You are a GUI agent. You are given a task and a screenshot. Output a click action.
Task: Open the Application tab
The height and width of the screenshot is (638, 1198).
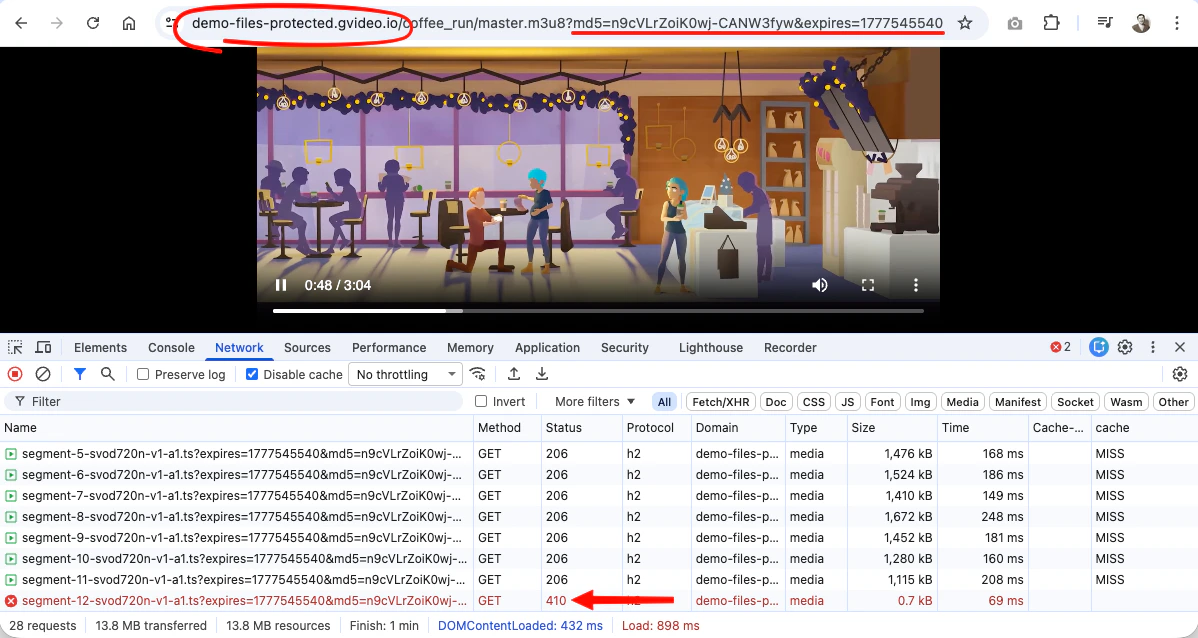[x=547, y=348]
